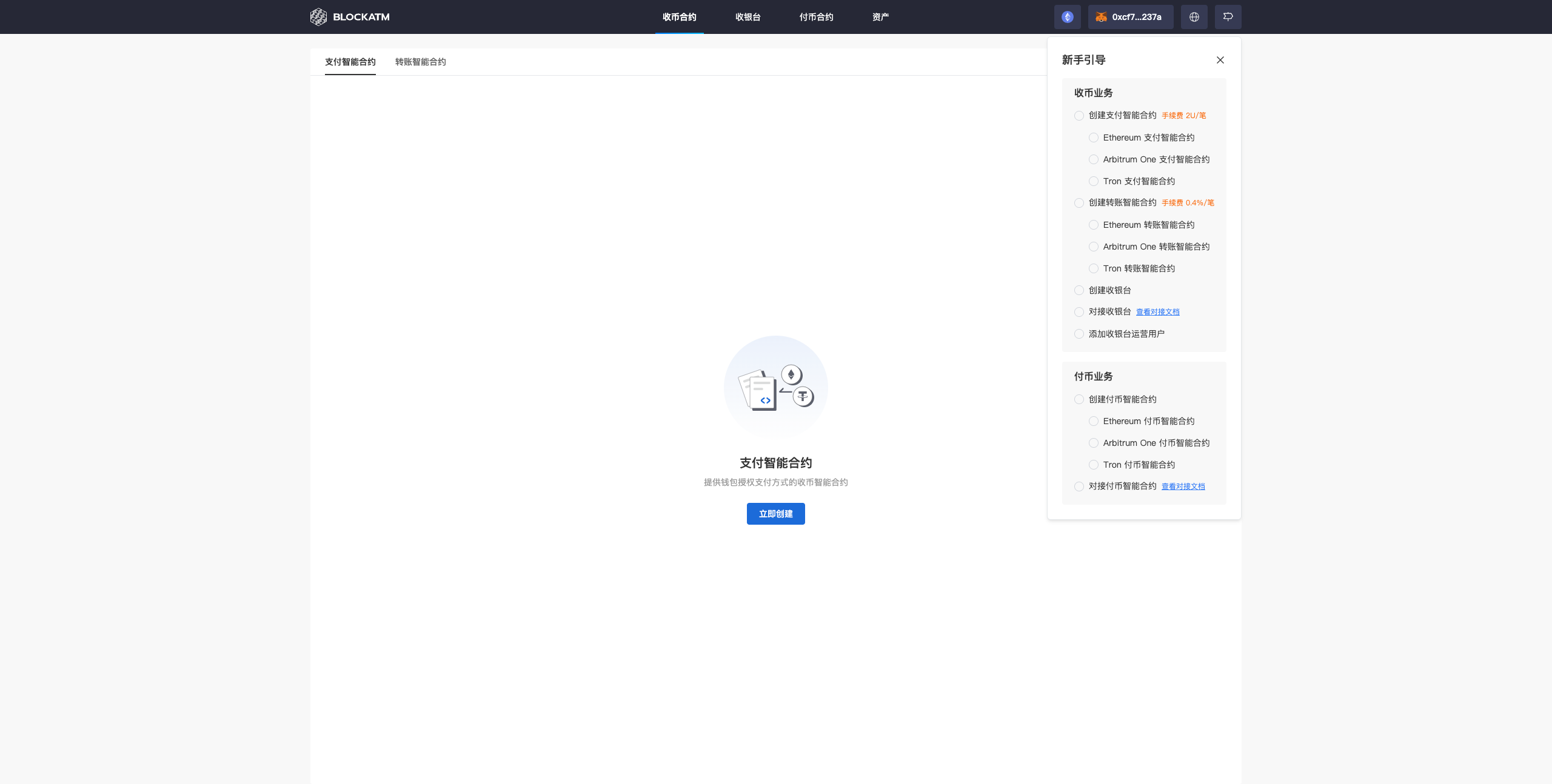Click the 立即创建 button
The image size is (1552, 784).
coord(775,514)
